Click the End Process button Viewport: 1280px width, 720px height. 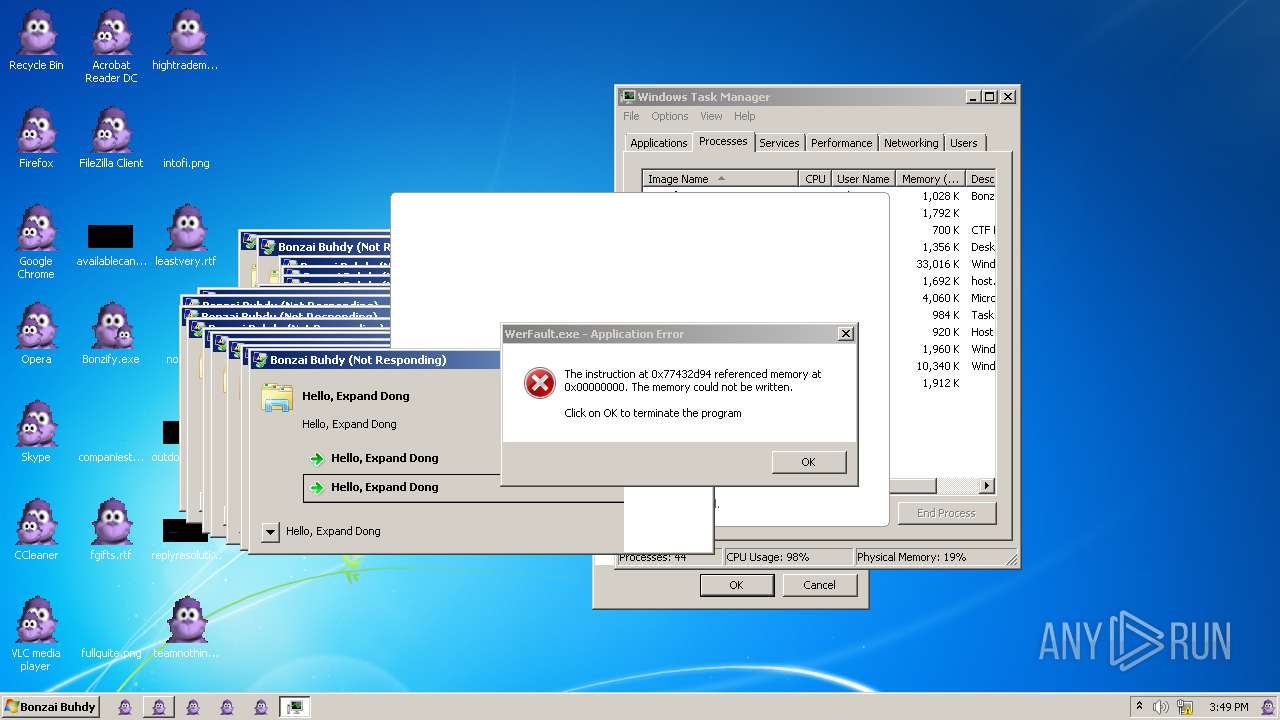[946, 513]
